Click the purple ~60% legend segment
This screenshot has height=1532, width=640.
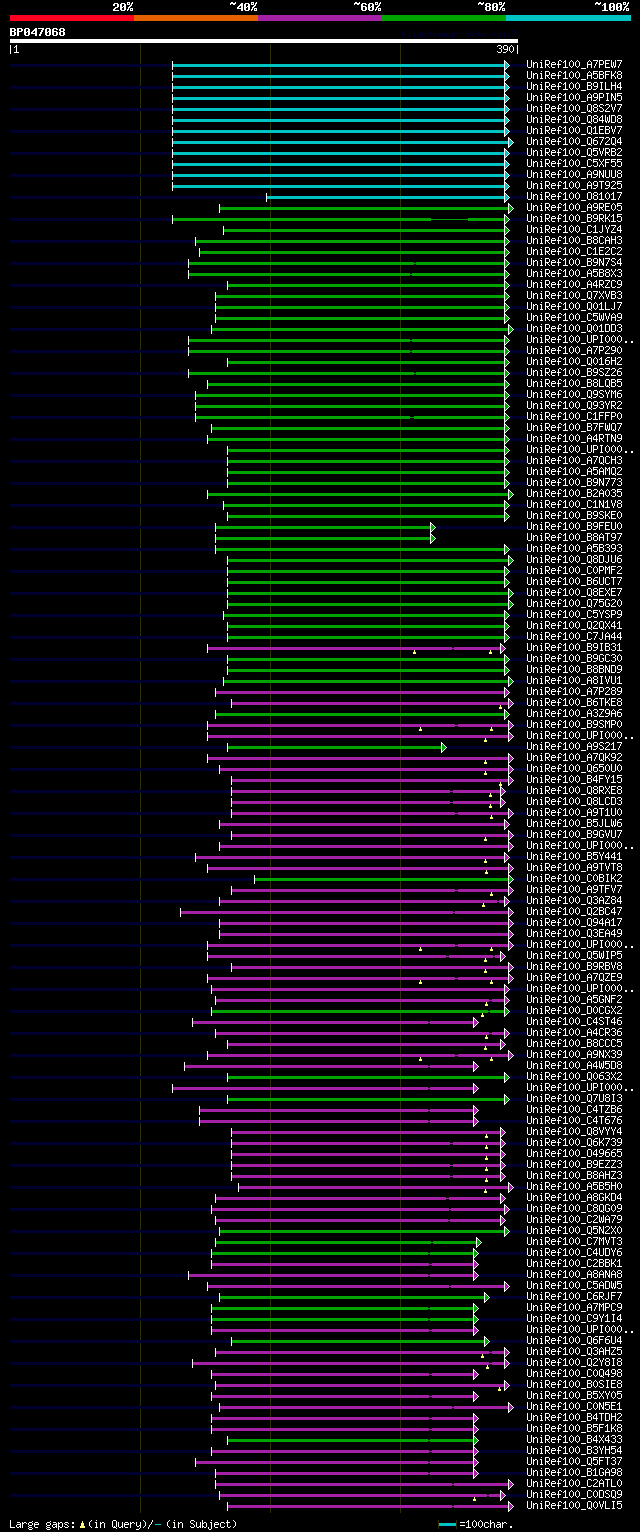coord(320,17)
